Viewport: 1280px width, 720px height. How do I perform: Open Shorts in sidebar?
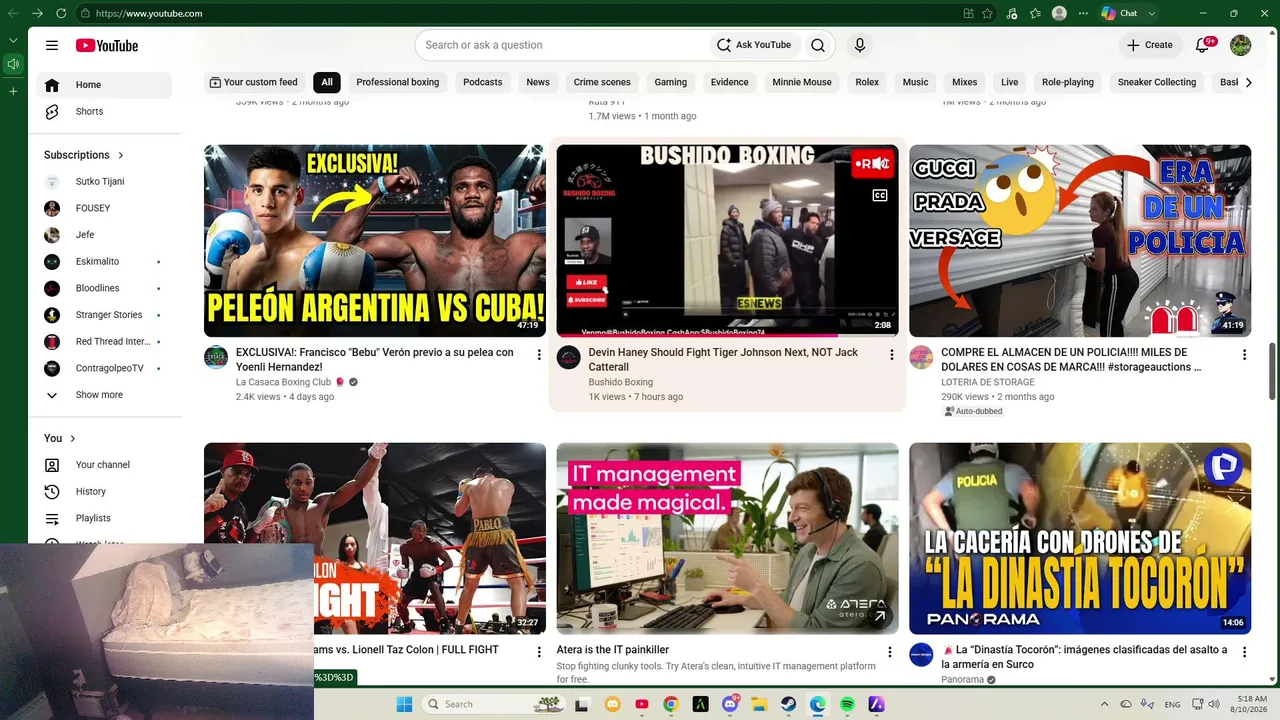(x=104, y=112)
